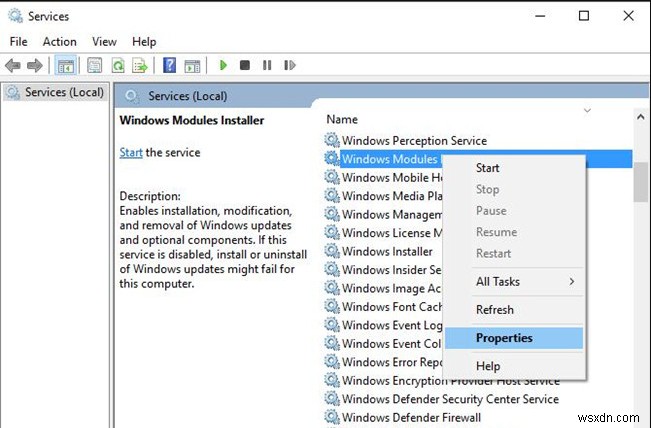Viewport: 651px width, 428px height.
Task: Click the Refresh toolbar icon
Action: pos(118,66)
